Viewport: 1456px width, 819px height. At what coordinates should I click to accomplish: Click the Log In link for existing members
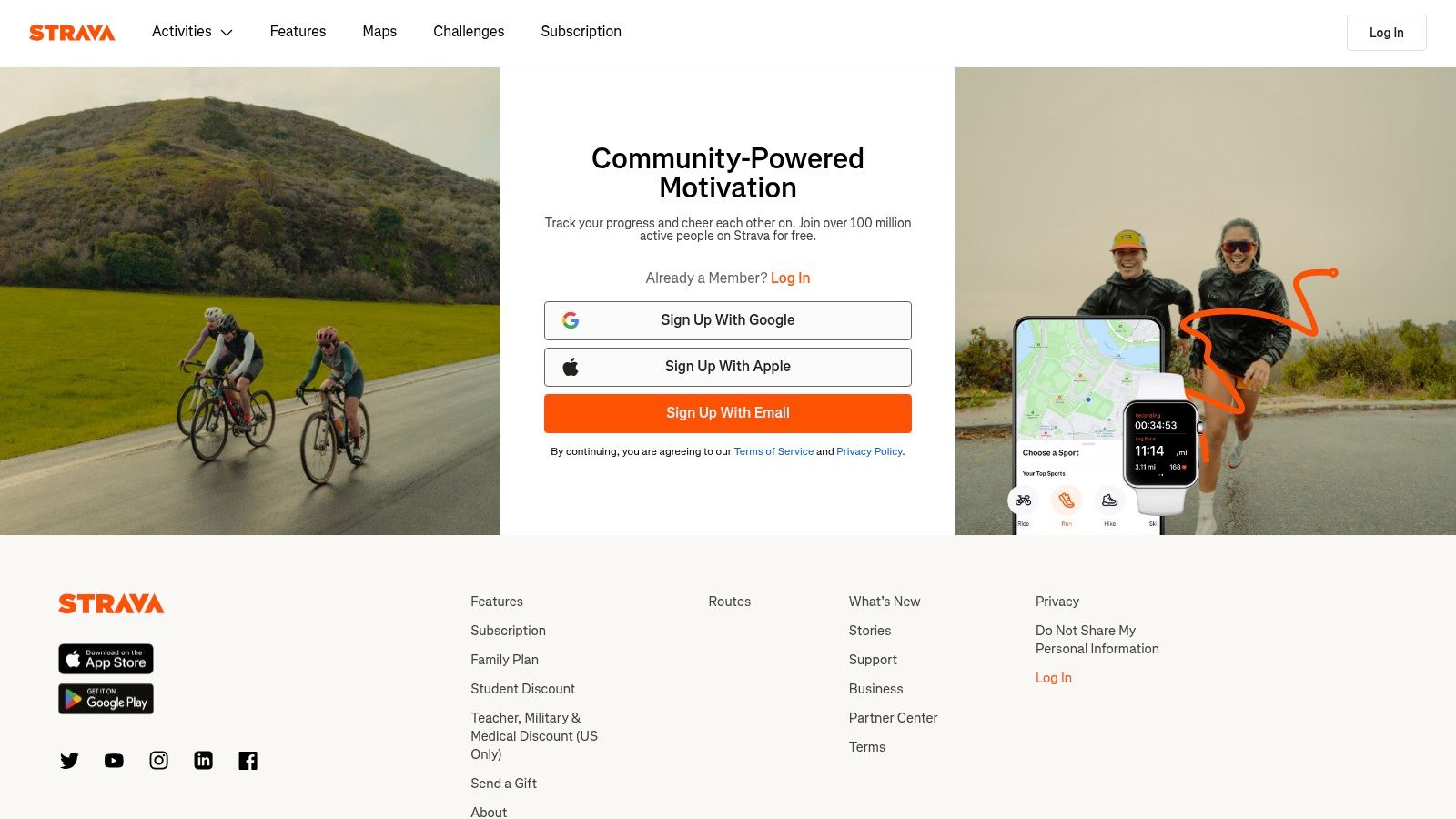(790, 278)
